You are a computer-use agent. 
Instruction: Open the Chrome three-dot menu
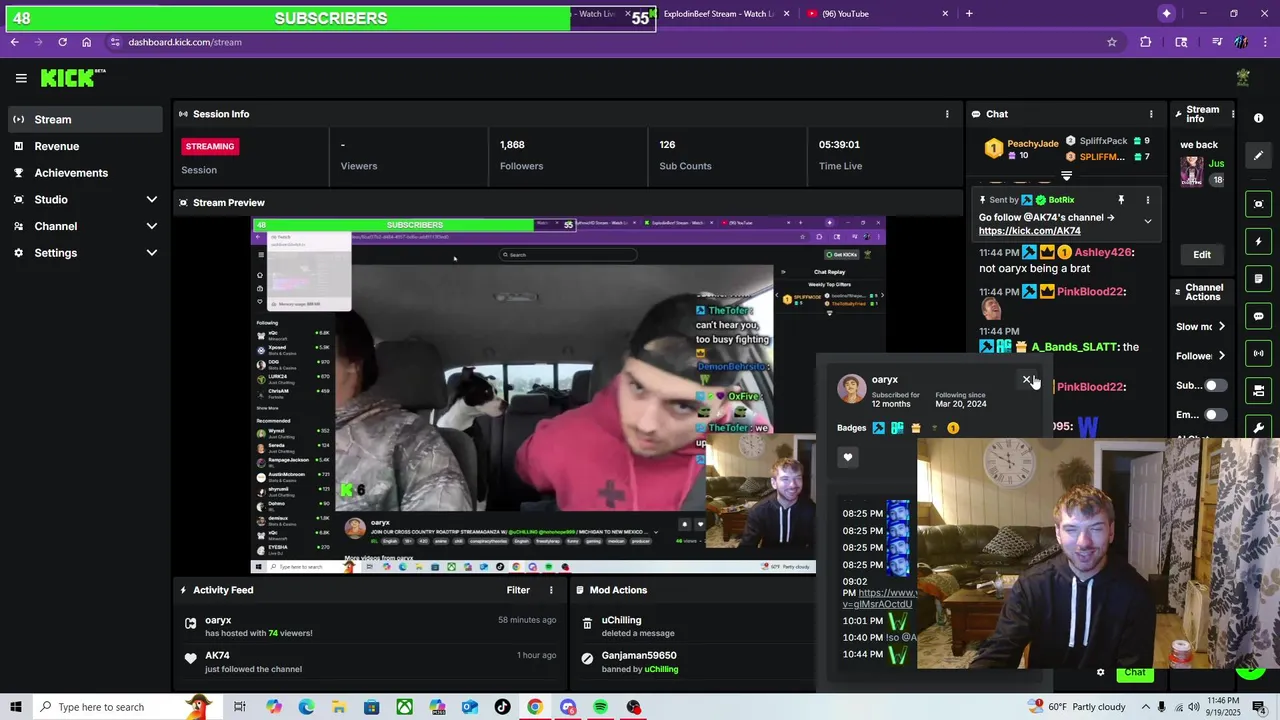1266,42
